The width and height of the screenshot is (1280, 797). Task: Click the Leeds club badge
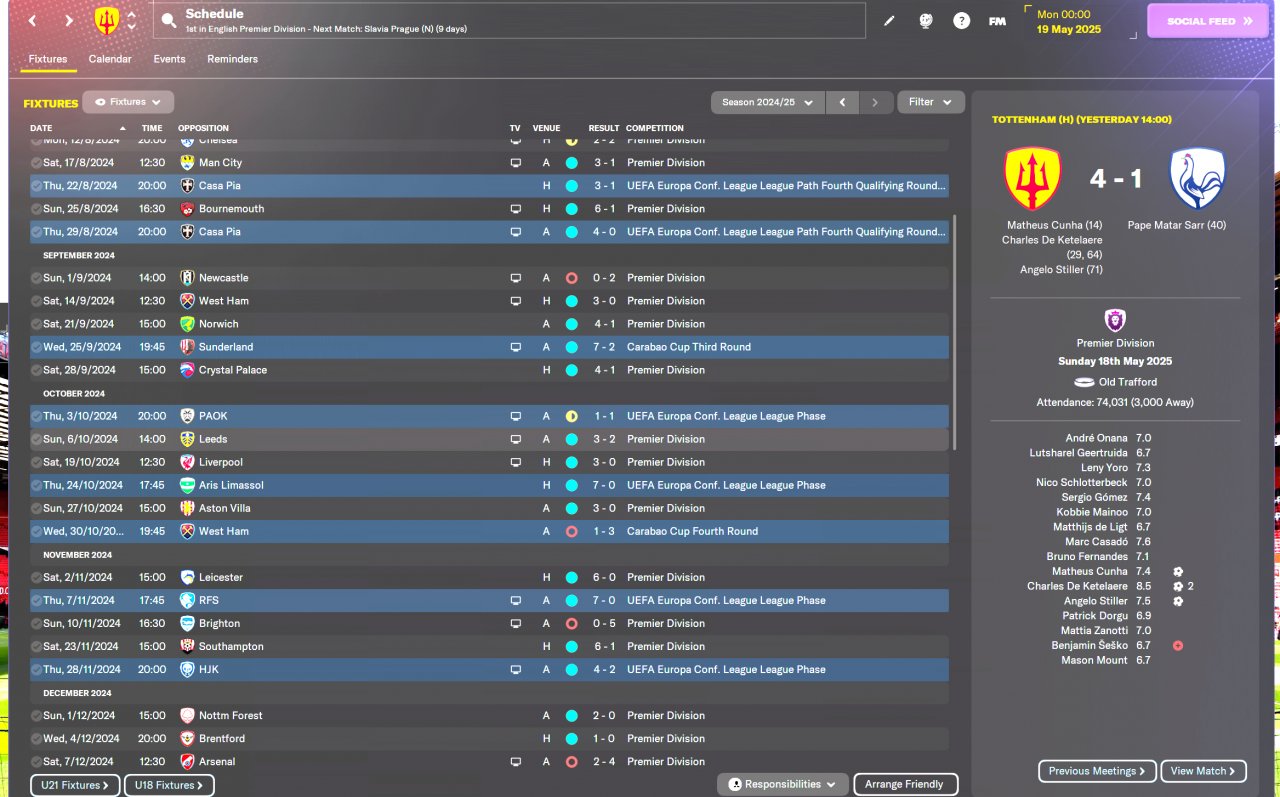187,439
